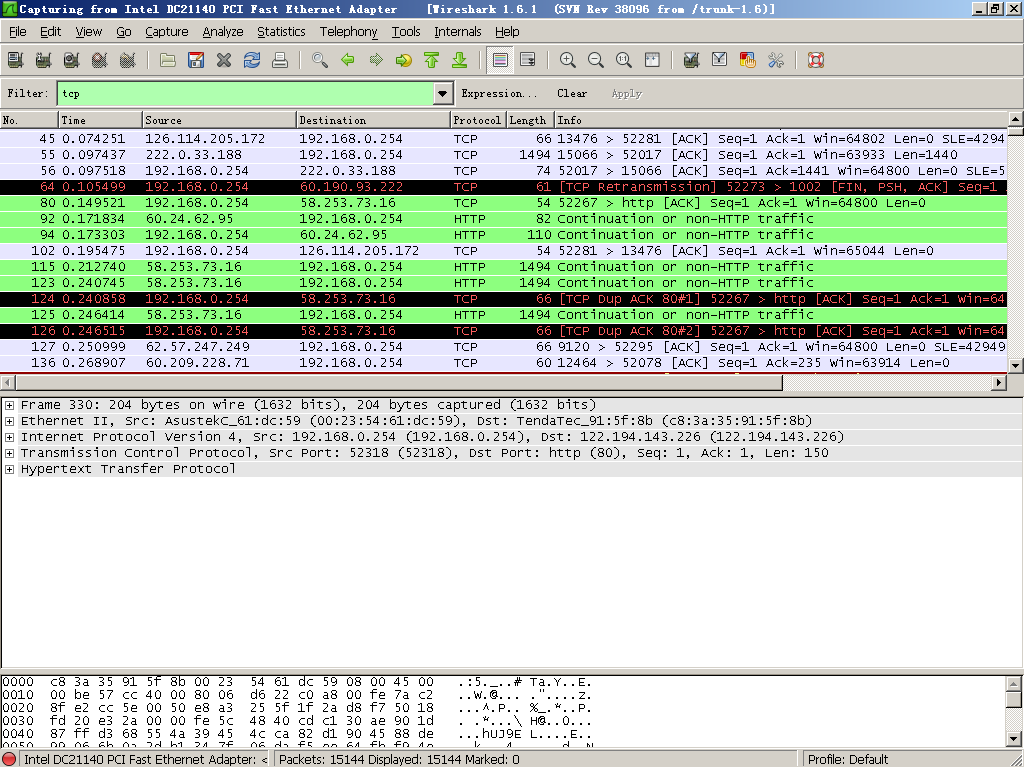Select packet 64 TCP Retransmission row

pos(504,187)
